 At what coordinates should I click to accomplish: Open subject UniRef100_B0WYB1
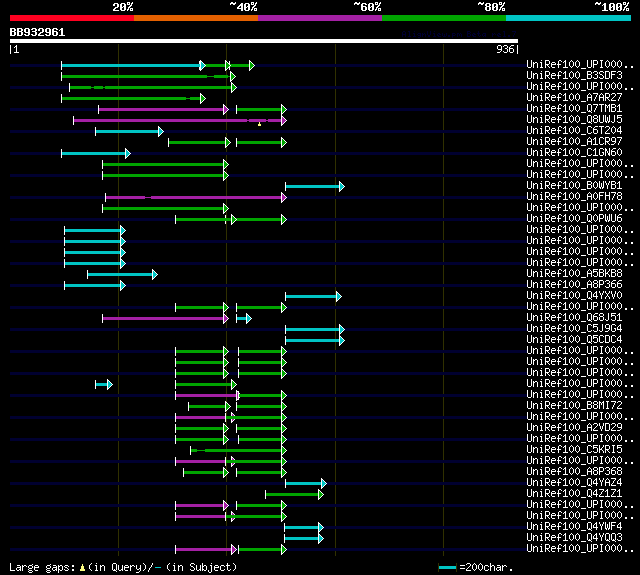click(x=574, y=186)
